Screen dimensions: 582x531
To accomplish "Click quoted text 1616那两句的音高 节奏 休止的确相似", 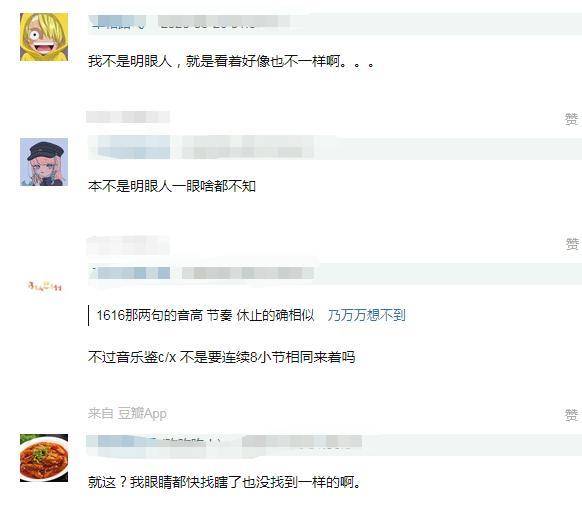I will click(205, 315).
